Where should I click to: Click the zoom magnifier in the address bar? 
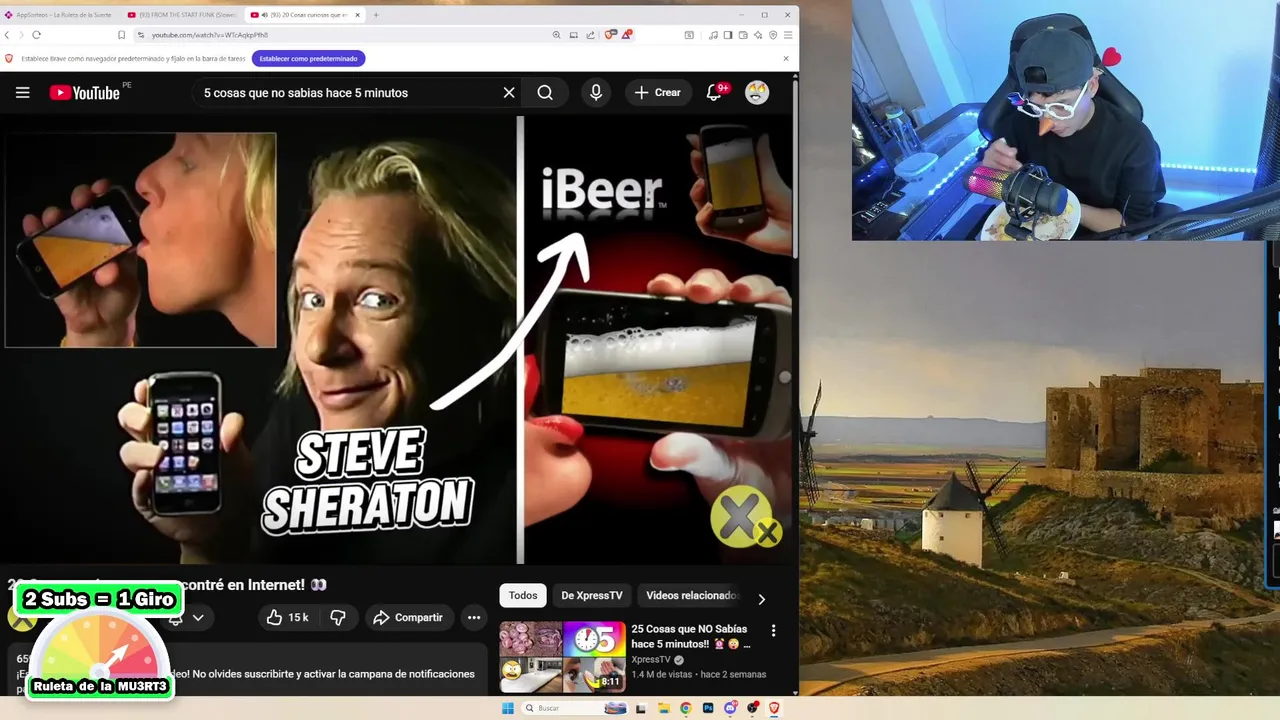pos(556,35)
